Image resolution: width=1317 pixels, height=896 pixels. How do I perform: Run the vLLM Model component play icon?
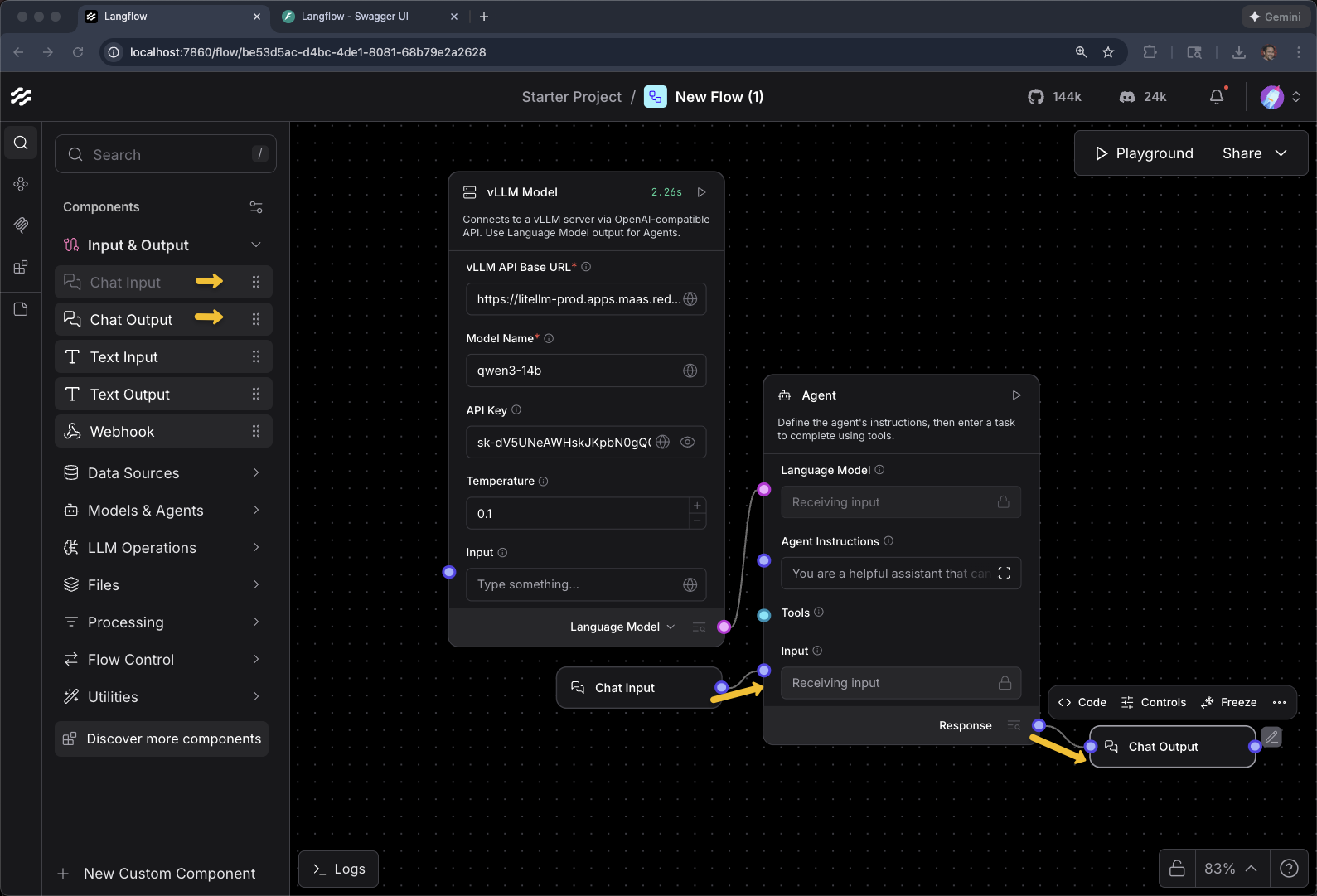click(x=701, y=192)
